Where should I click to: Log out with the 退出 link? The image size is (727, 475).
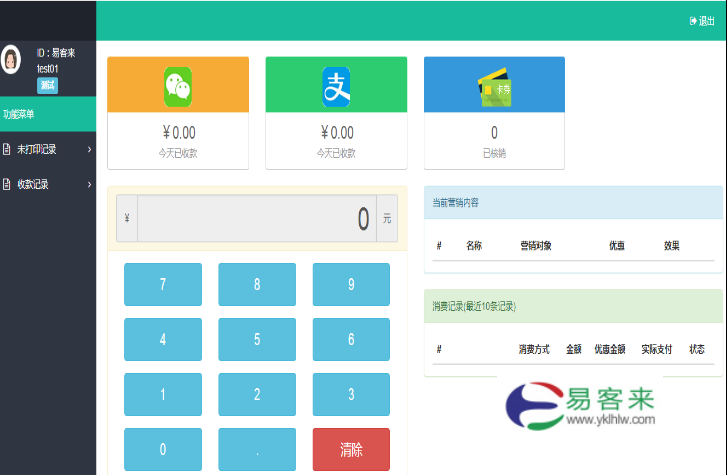(702, 21)
